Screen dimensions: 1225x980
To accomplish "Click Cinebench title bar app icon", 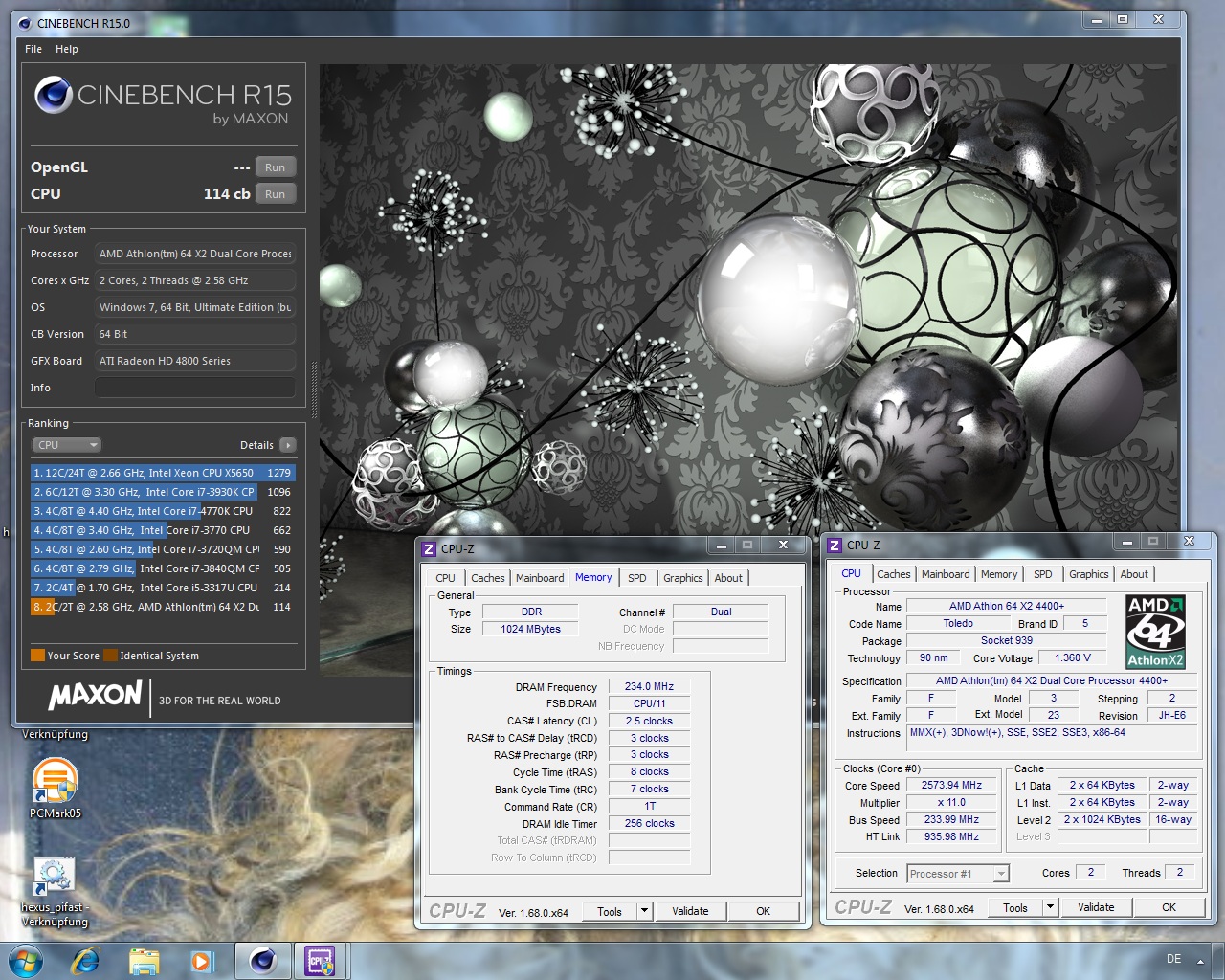I will tap(23, 23).
